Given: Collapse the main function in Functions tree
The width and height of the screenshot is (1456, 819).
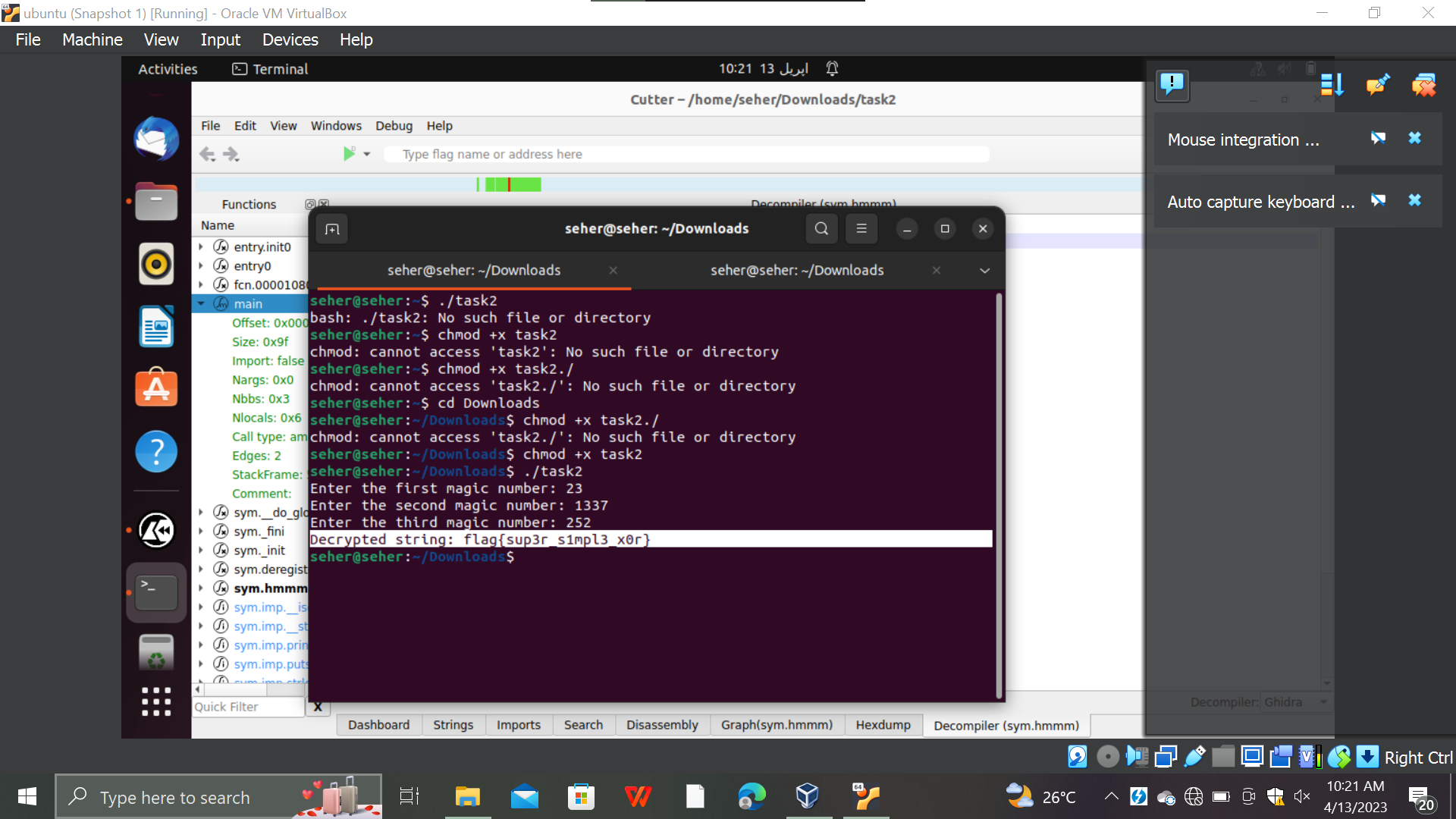Looking at the screenshot, I should coord(201,303).
